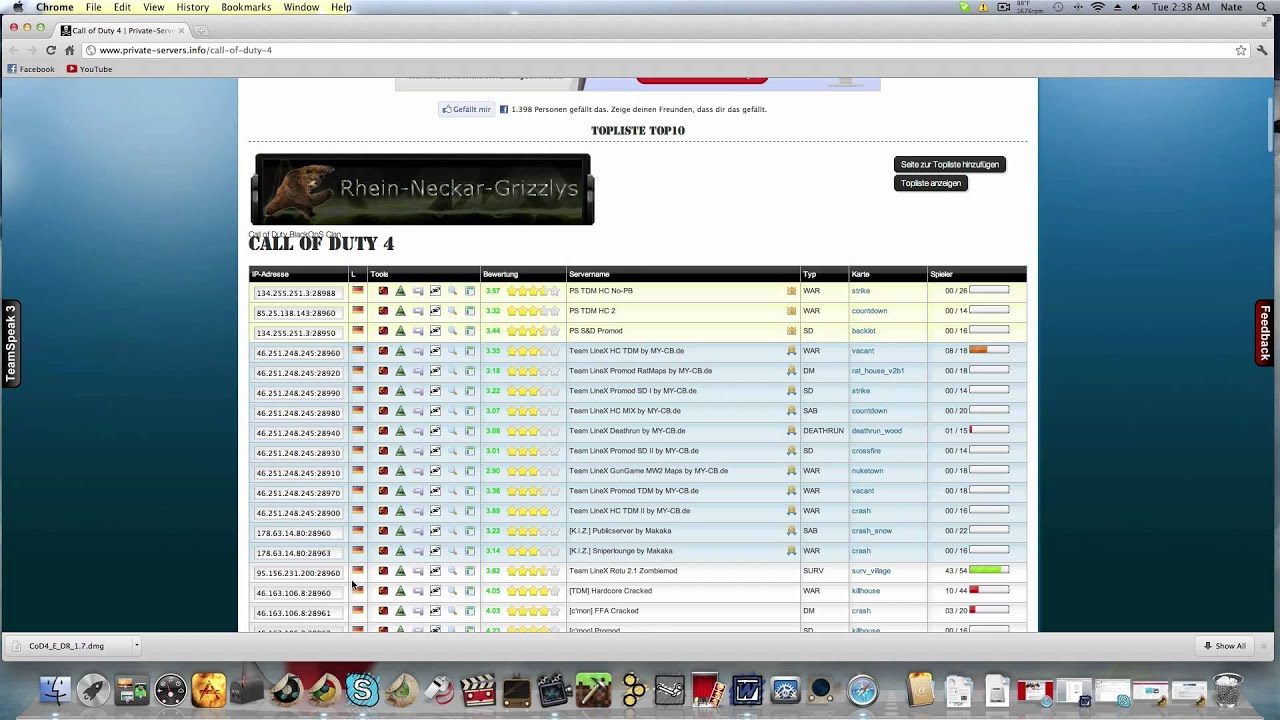Open the 'surv_village' map link
1280x720 pixels.
tap(871, 571)
